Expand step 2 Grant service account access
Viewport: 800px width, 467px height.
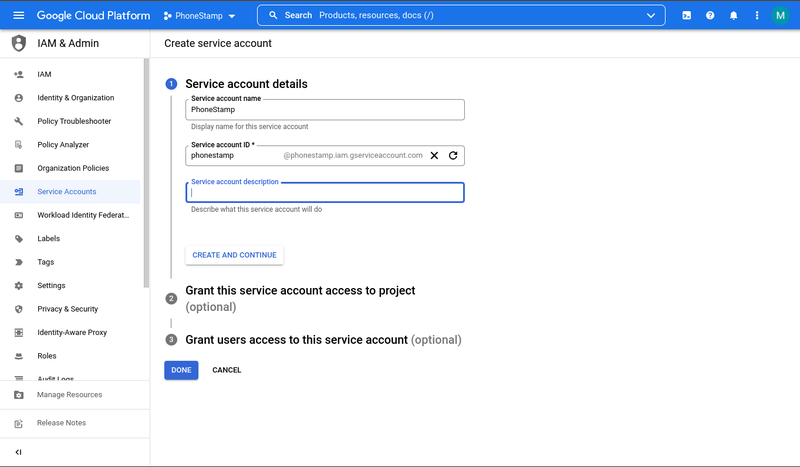click(x=300, y=299)
